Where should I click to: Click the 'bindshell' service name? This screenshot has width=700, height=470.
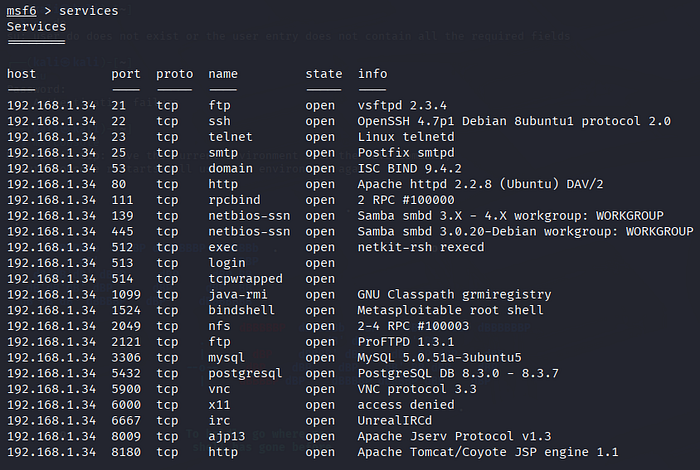pos(242,310)
